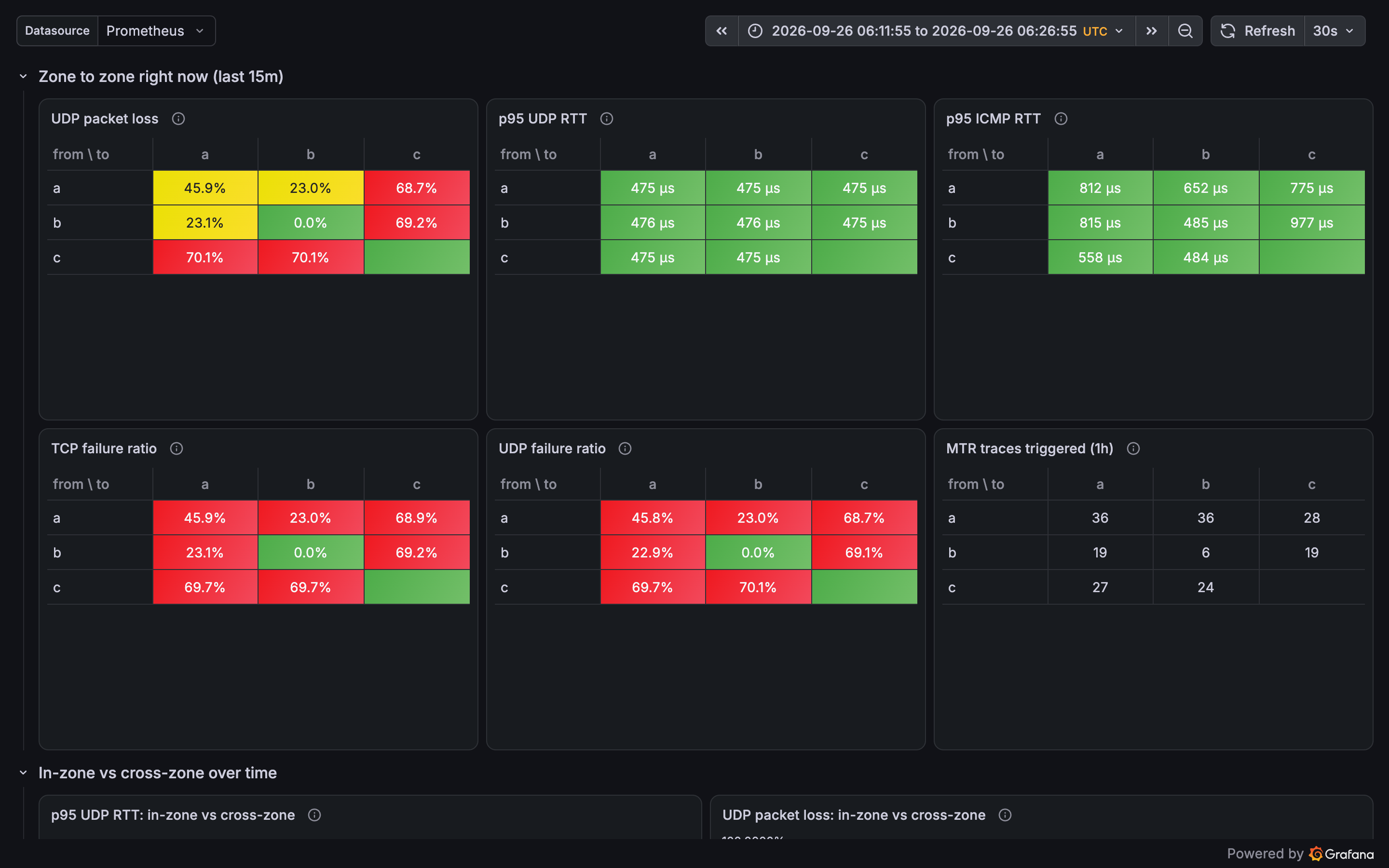Viewport: 1389px width, 868px height.
Task: Select the 28 cell in MTR traces table
Action: pos(1312,518)
